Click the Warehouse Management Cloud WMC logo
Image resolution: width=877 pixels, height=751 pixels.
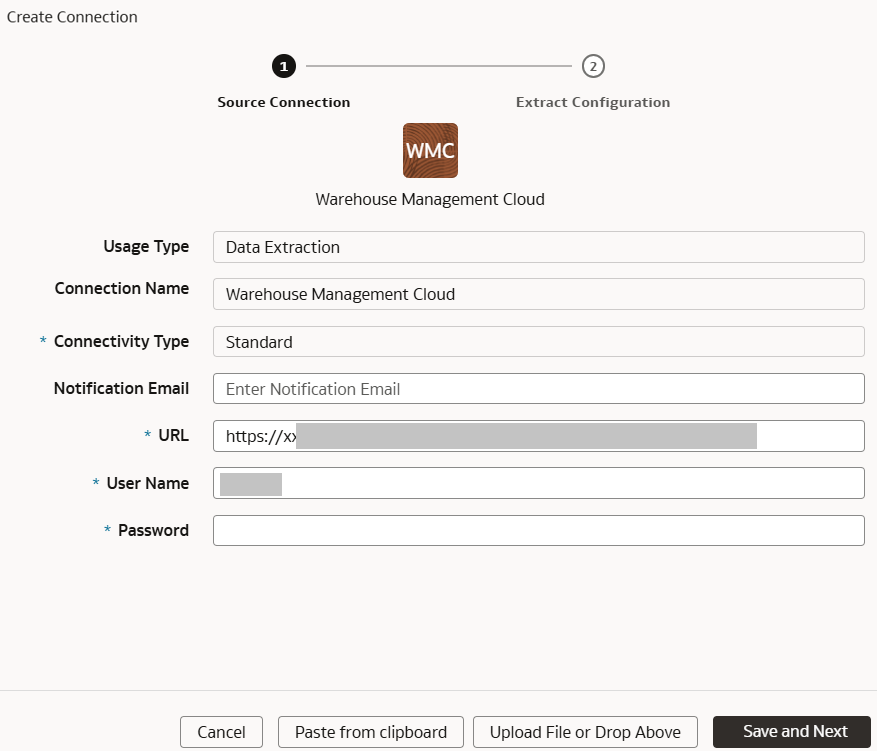429,150
